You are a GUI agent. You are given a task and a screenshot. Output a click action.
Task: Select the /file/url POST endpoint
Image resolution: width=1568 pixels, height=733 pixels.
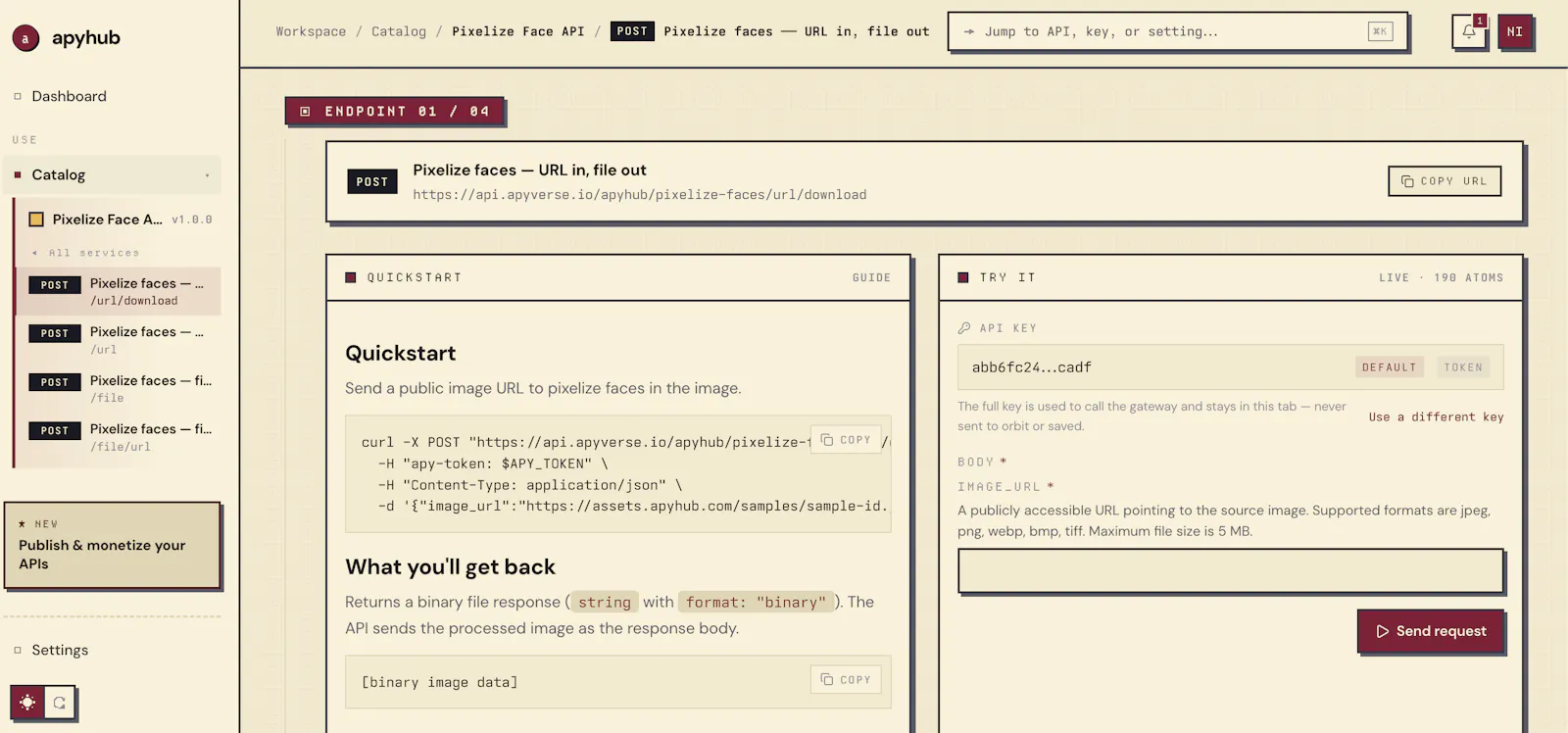120,437
